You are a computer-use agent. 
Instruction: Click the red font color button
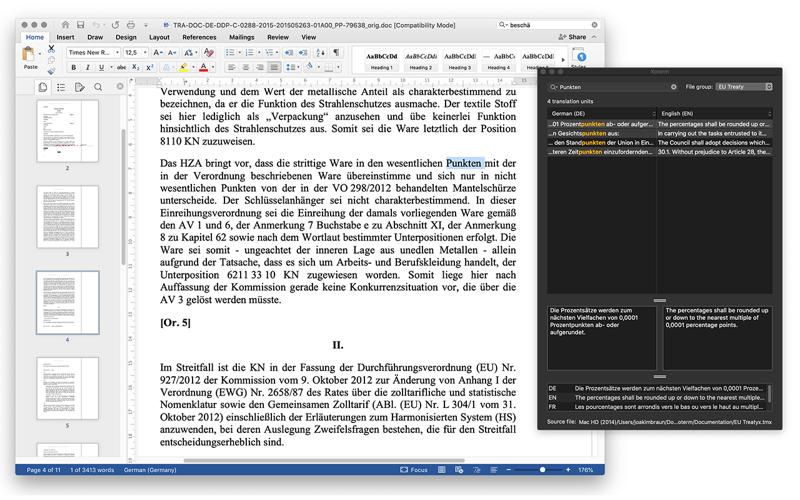pos(204,67)
